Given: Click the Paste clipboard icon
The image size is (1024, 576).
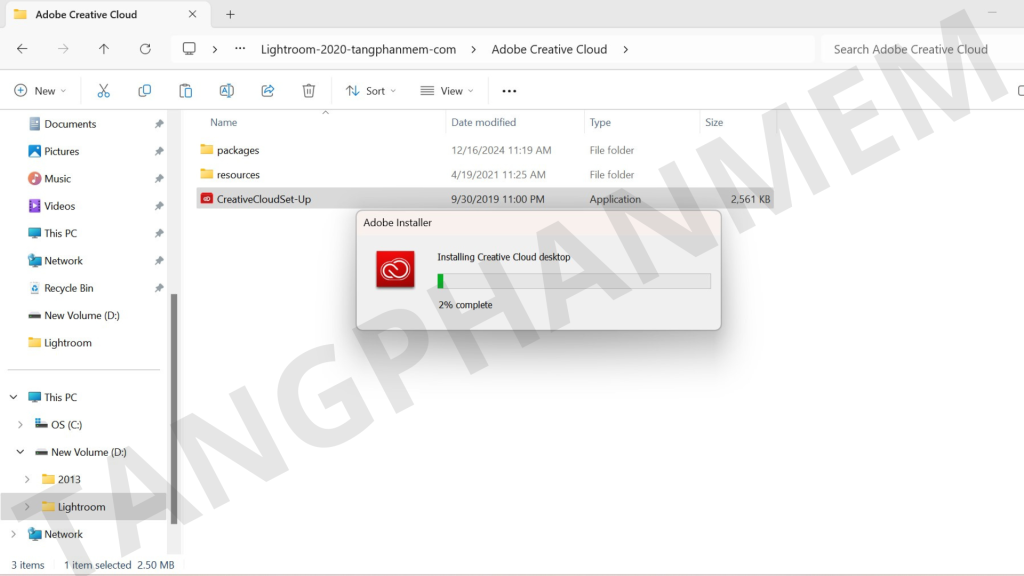Looking at the screenshot, I should (185, 91).
